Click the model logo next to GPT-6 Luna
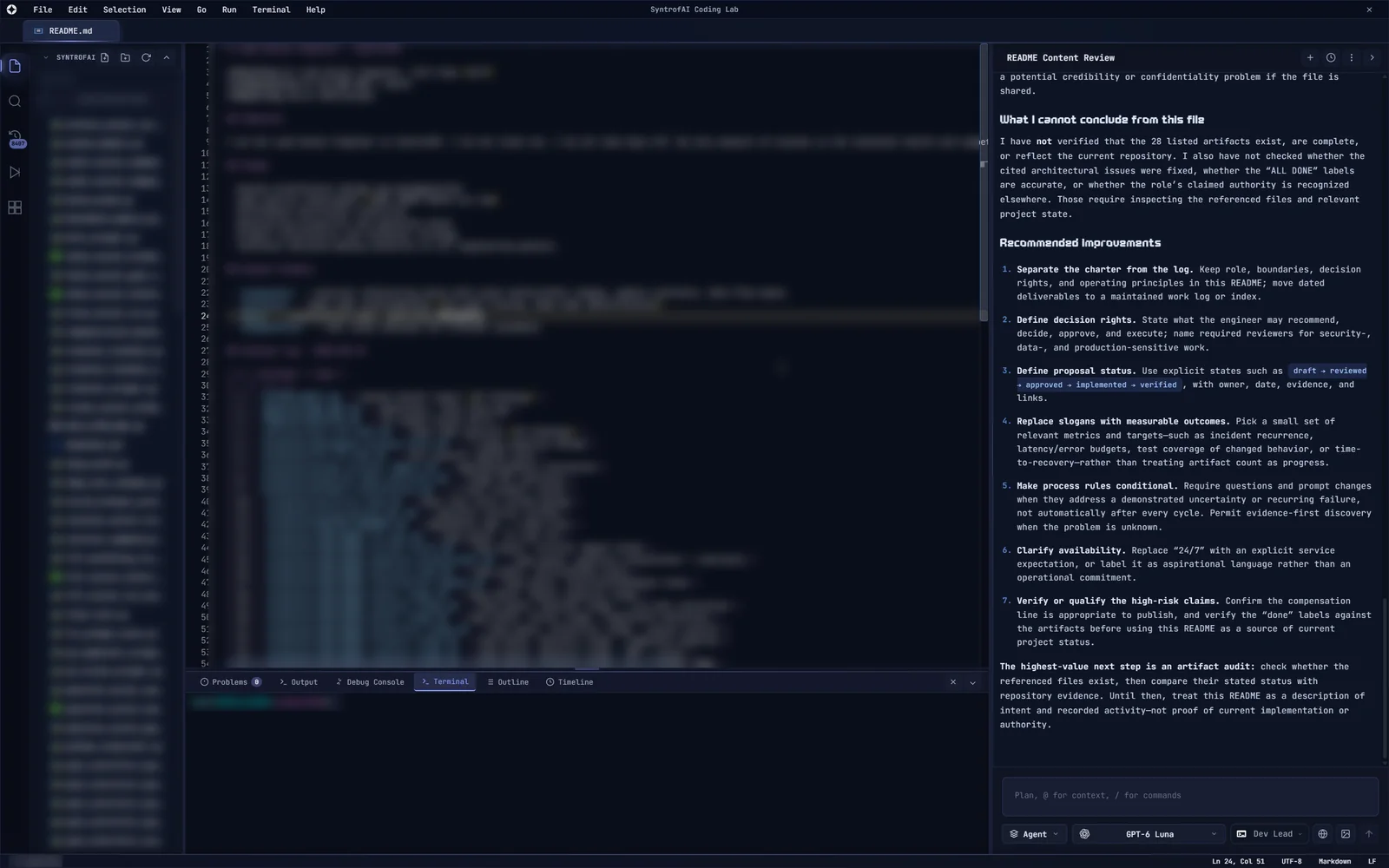This screenshot has width=1389, height=868. tap(1084, 833)
